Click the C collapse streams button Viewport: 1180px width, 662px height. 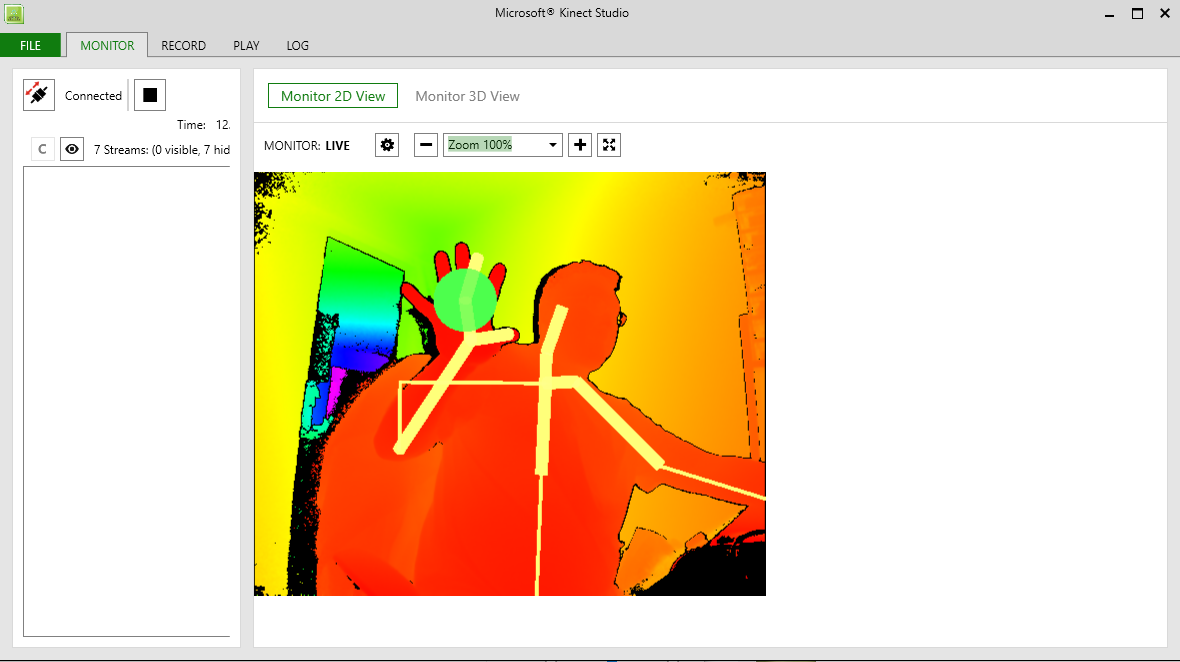coord(42,149)
